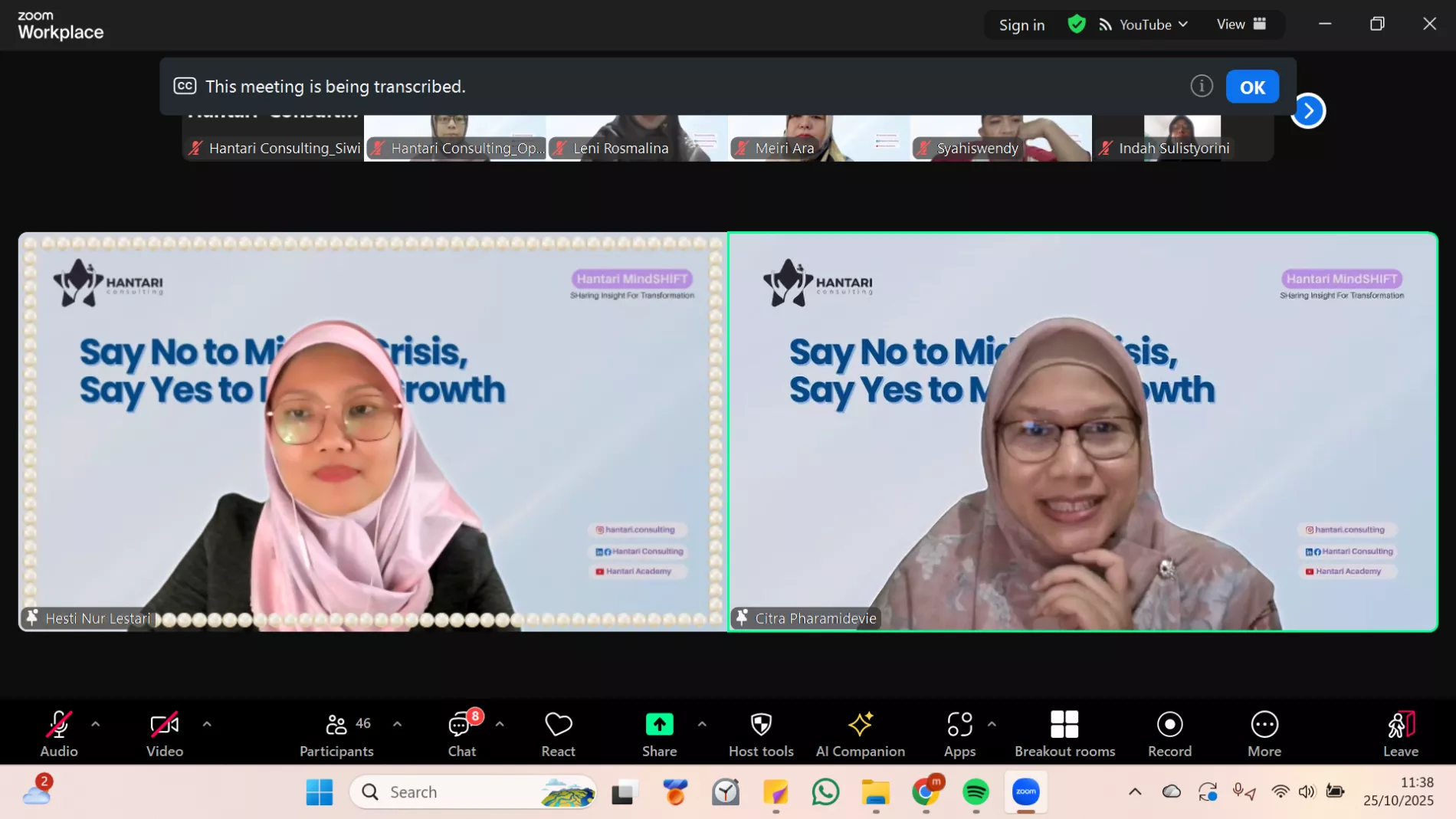The image size is (1456, 819).
Task: Show next participants with right arrow
Action: tap(1307, 111)
